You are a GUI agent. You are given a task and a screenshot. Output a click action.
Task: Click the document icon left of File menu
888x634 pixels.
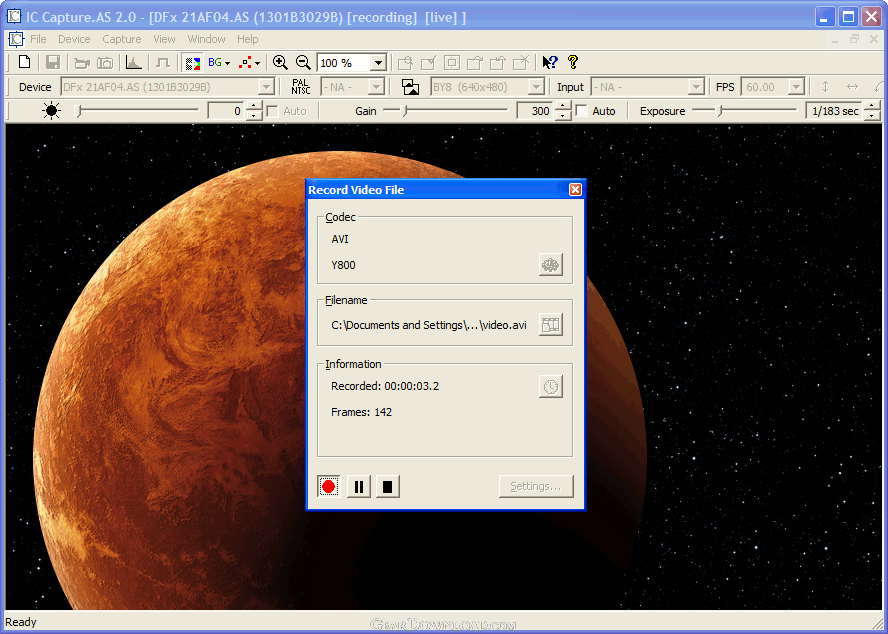[x=16, y=39]
